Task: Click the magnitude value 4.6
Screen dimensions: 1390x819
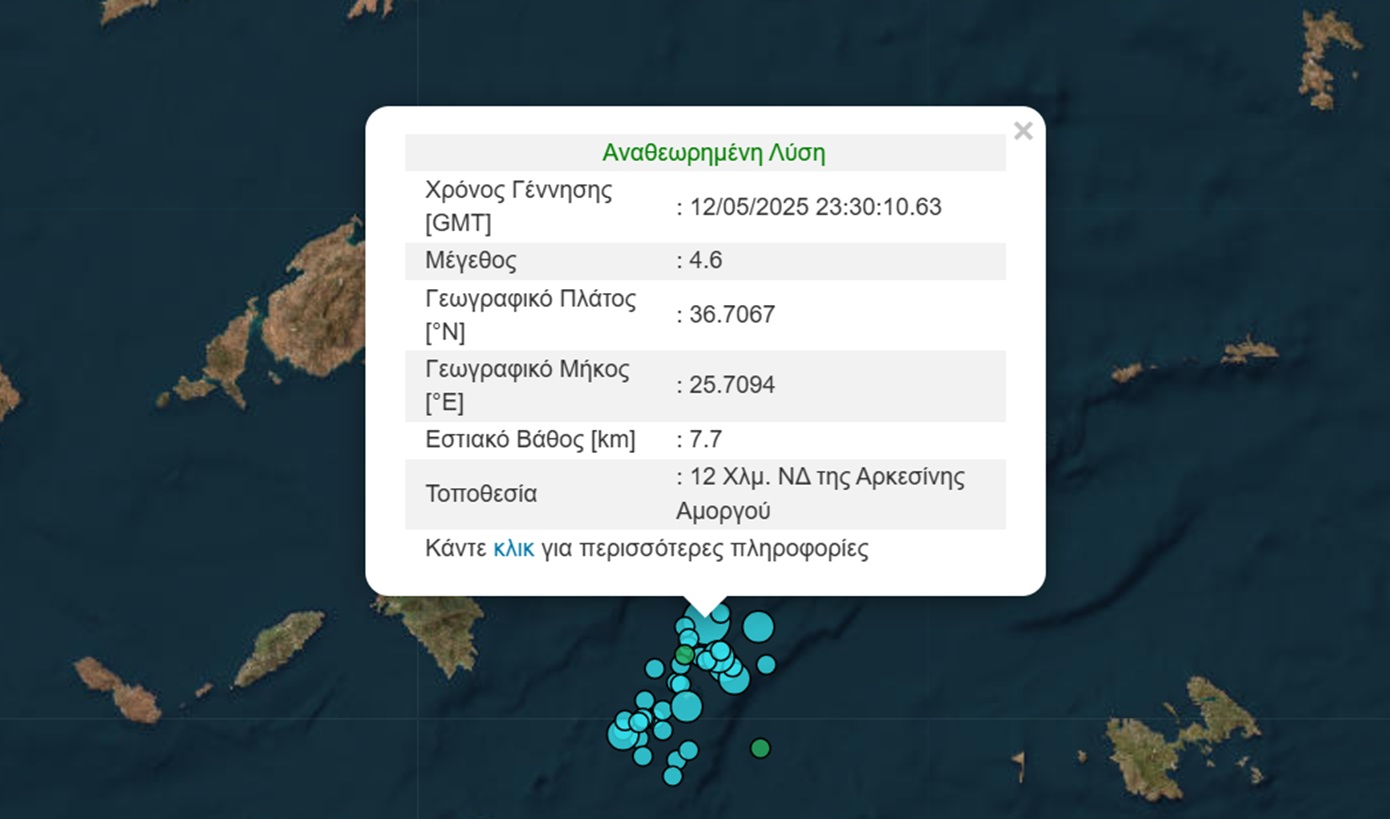Action: pyautogui.click(x=705, y=261)
